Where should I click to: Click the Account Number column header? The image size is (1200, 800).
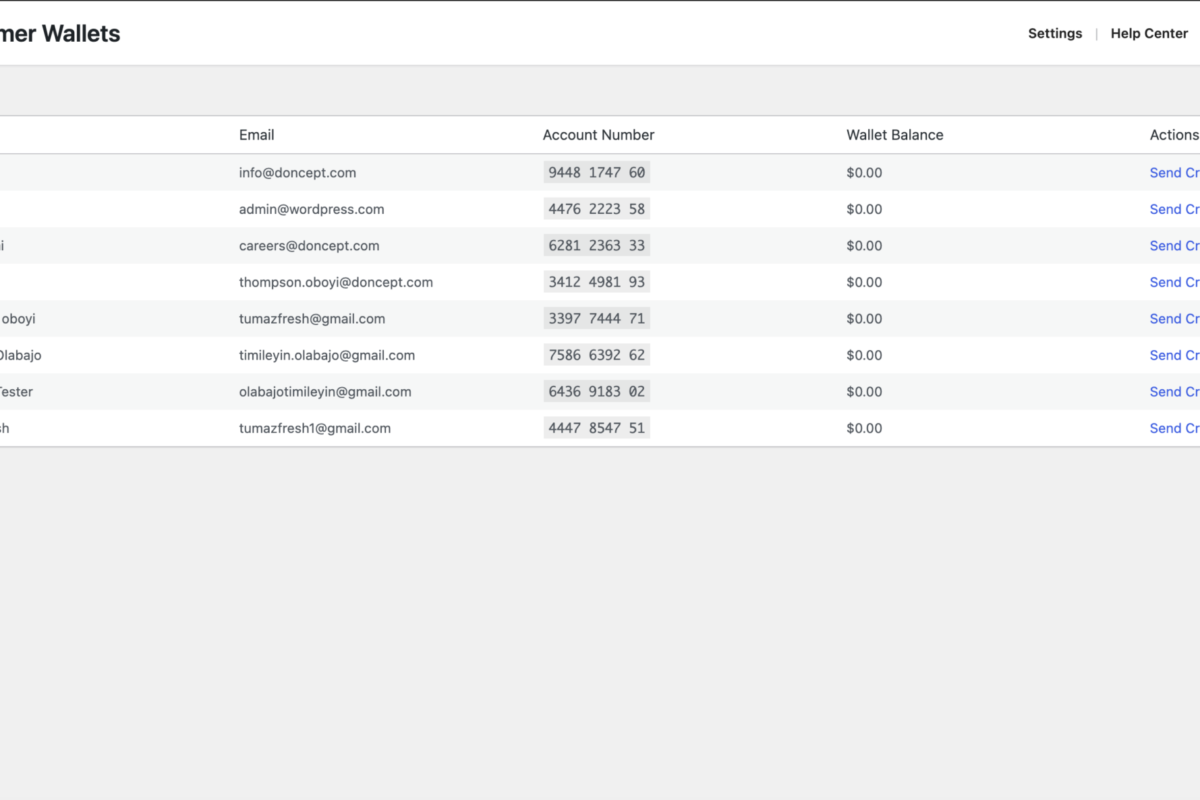point(598,135)
